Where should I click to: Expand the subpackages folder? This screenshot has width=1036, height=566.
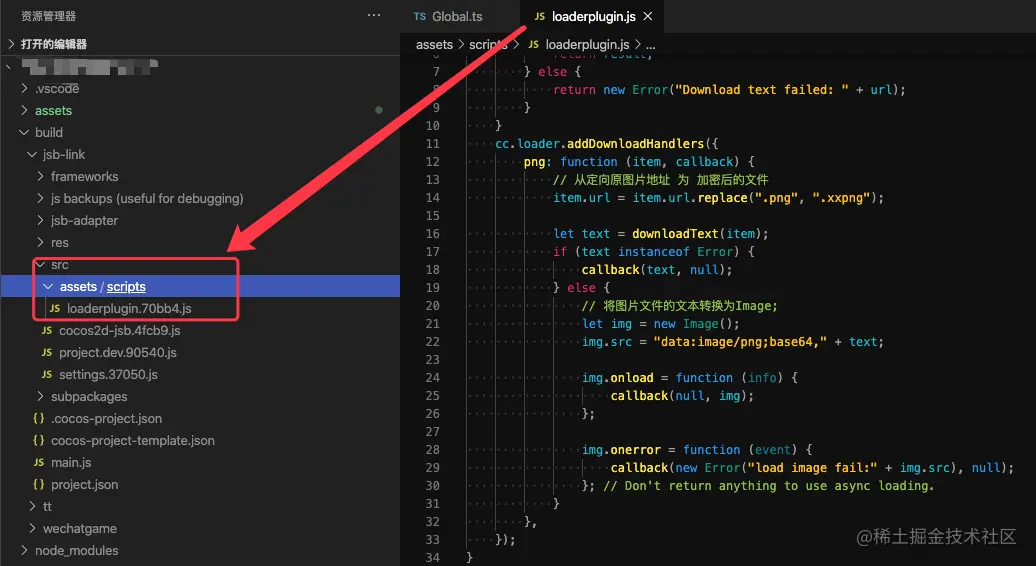[40, 396]
